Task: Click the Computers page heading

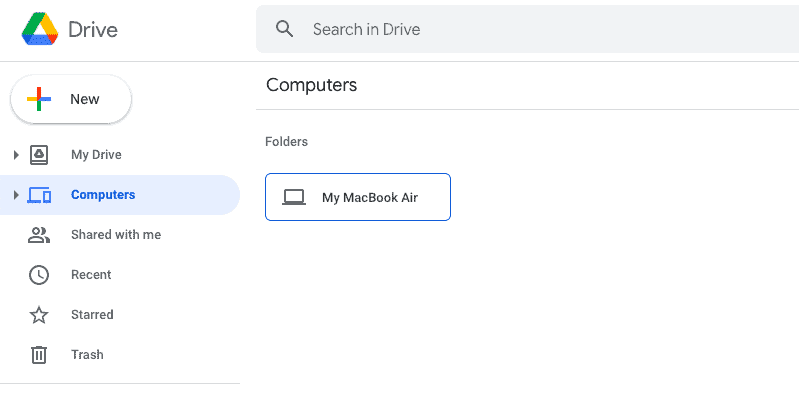Action: (311, 85)
